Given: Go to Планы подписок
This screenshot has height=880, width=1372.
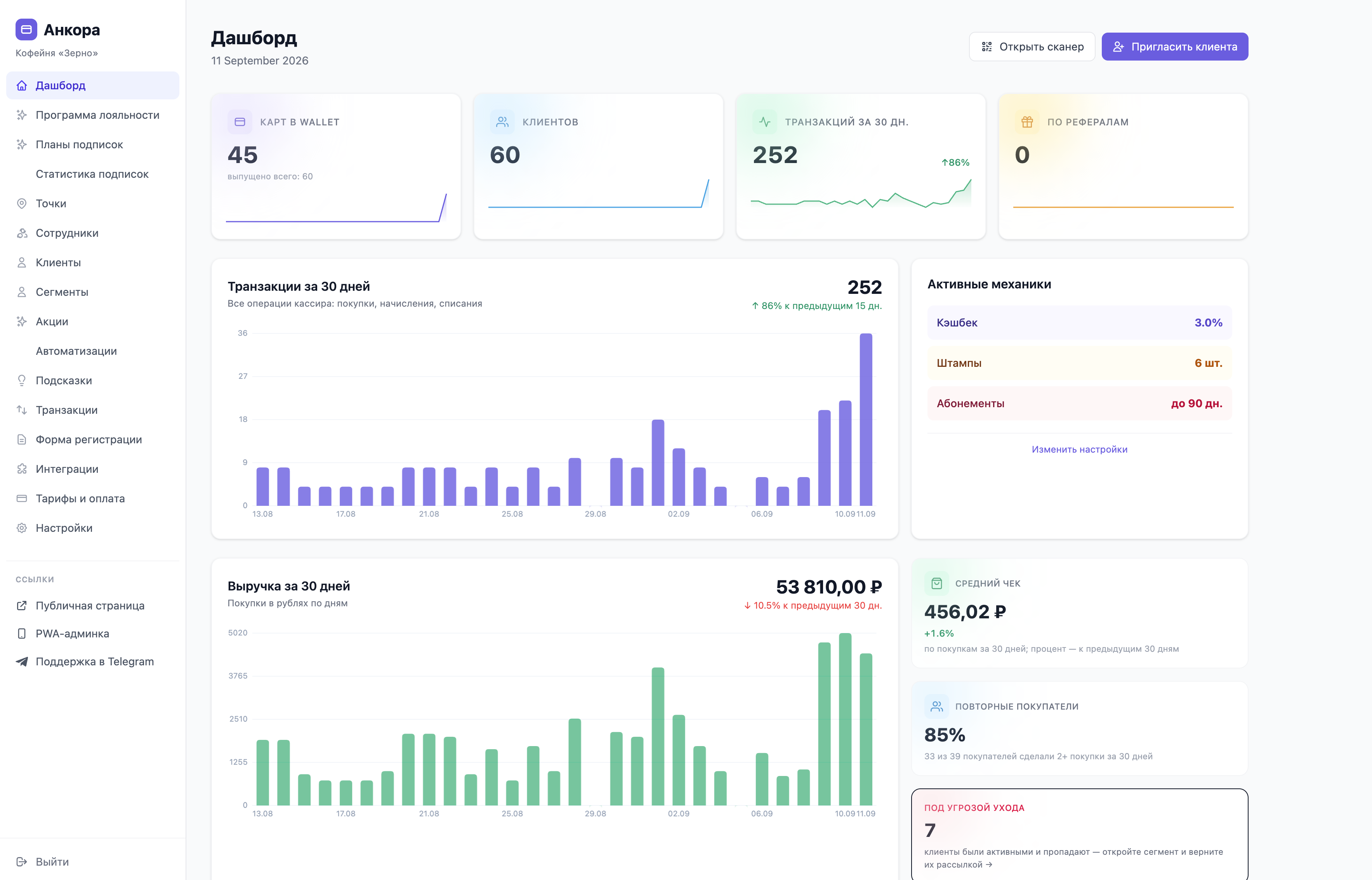Looking at the screenshot, I should (92, 144).
